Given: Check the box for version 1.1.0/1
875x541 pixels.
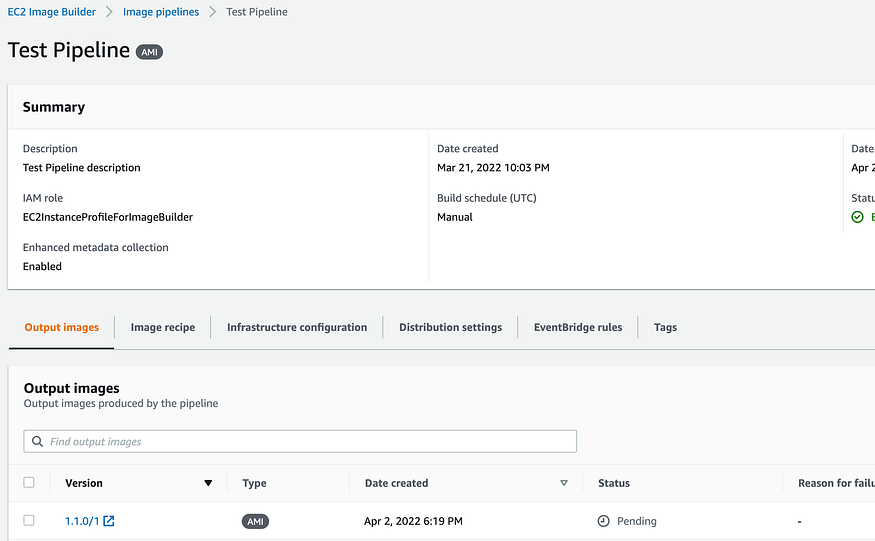Looking at the screenshot, I should click(29, 520).
